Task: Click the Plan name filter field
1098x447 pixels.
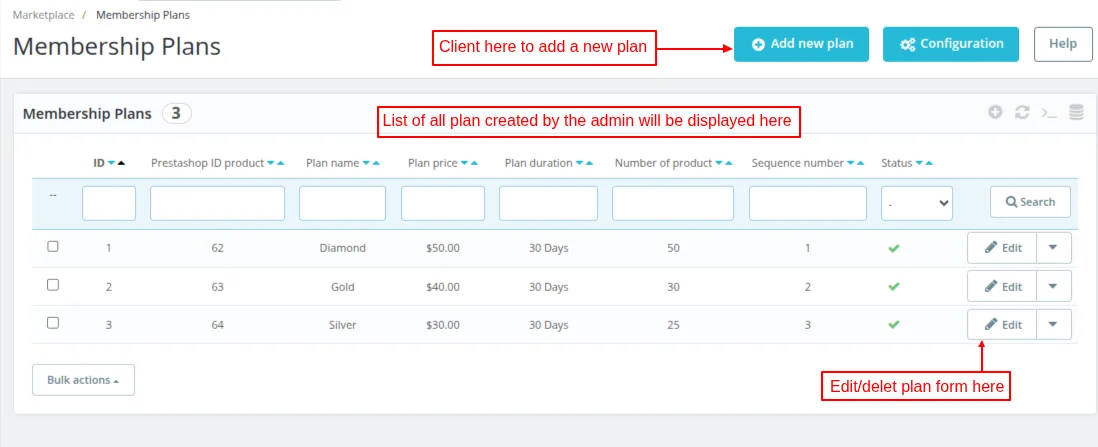Action: tap(342, 203)
